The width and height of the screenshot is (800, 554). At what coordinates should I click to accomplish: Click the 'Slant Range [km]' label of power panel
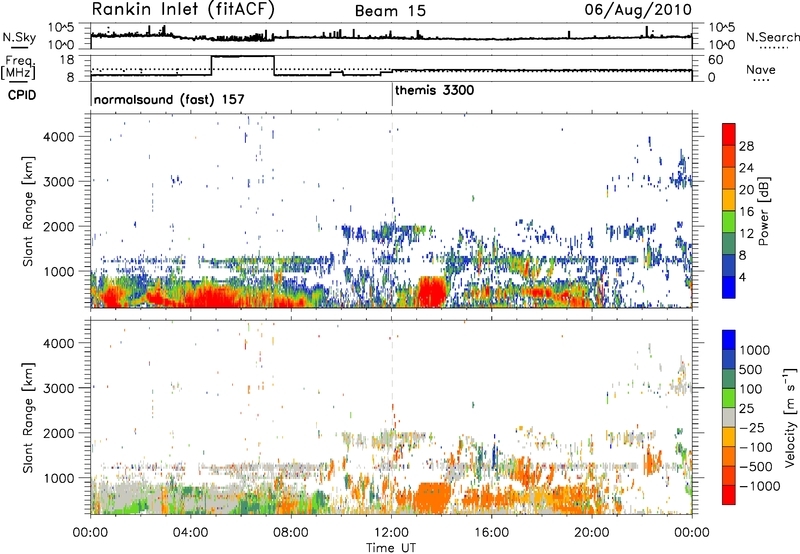tap(28, 211)
